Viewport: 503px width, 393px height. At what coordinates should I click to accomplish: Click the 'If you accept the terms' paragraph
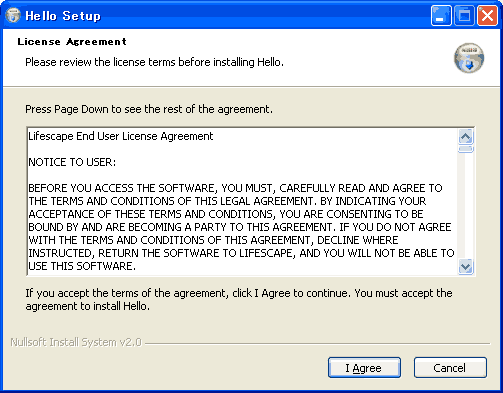tap(239, 299)
